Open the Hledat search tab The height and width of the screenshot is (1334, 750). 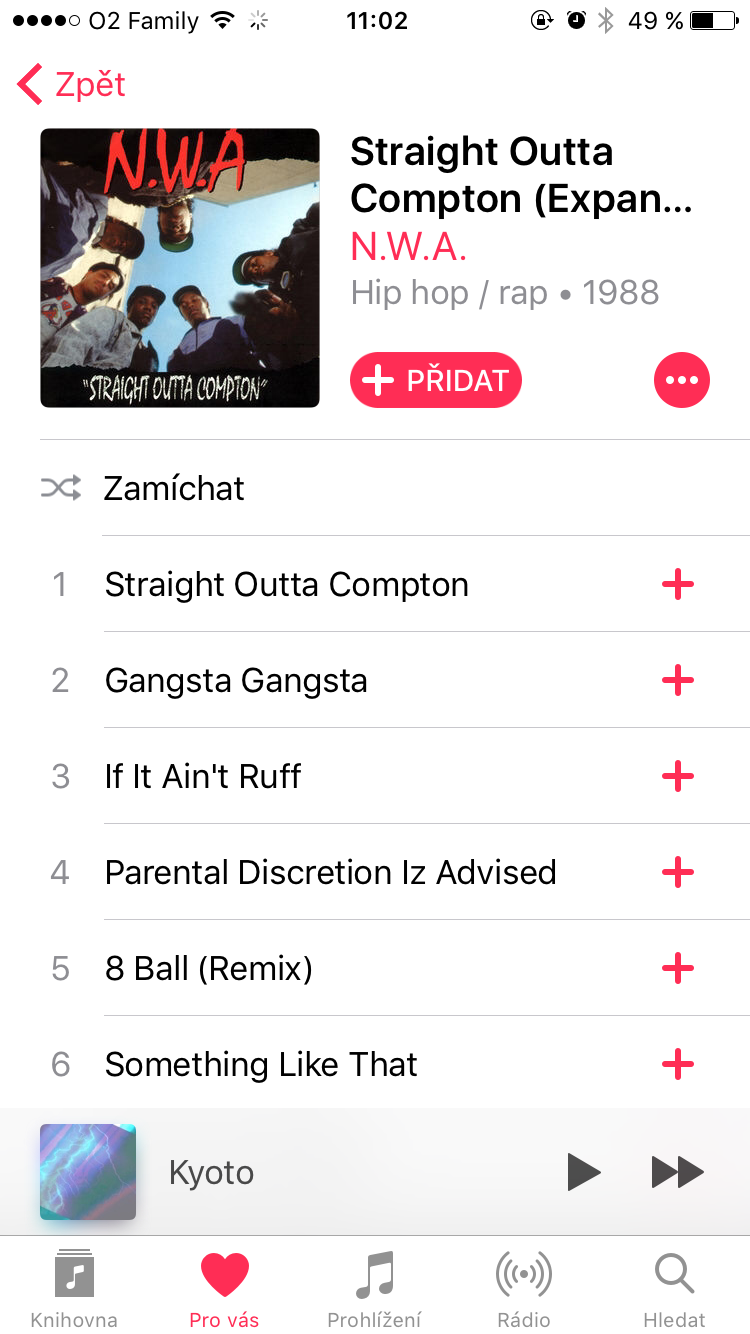(x=675, y=1288)
